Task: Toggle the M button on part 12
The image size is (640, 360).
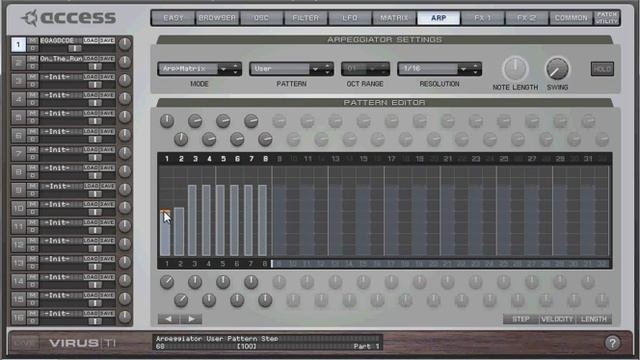Action: pos(33,241)
